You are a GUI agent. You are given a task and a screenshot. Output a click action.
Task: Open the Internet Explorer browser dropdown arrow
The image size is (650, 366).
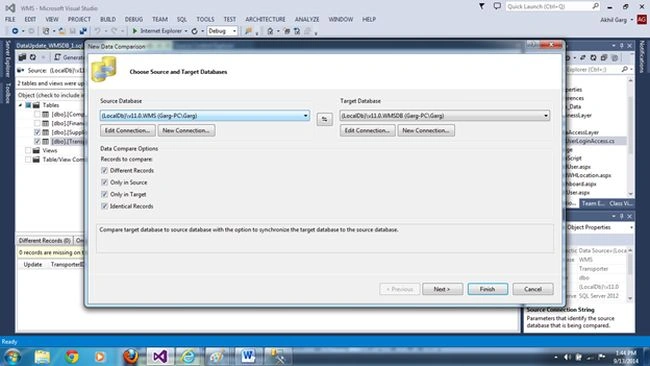click(x=186, y=31)
